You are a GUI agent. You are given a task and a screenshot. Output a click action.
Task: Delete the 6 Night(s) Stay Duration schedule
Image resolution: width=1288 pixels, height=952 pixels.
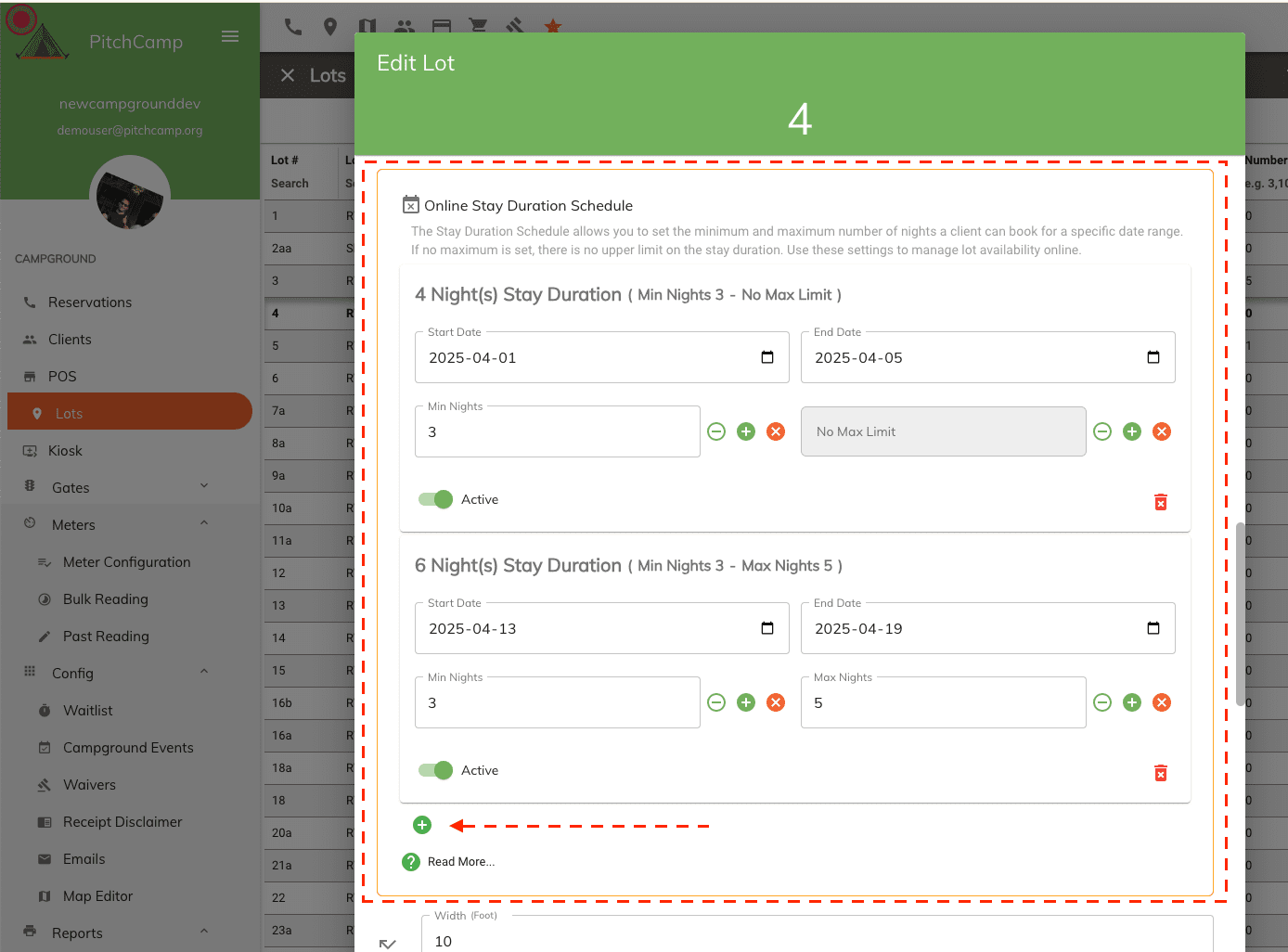click(1161, 773)
